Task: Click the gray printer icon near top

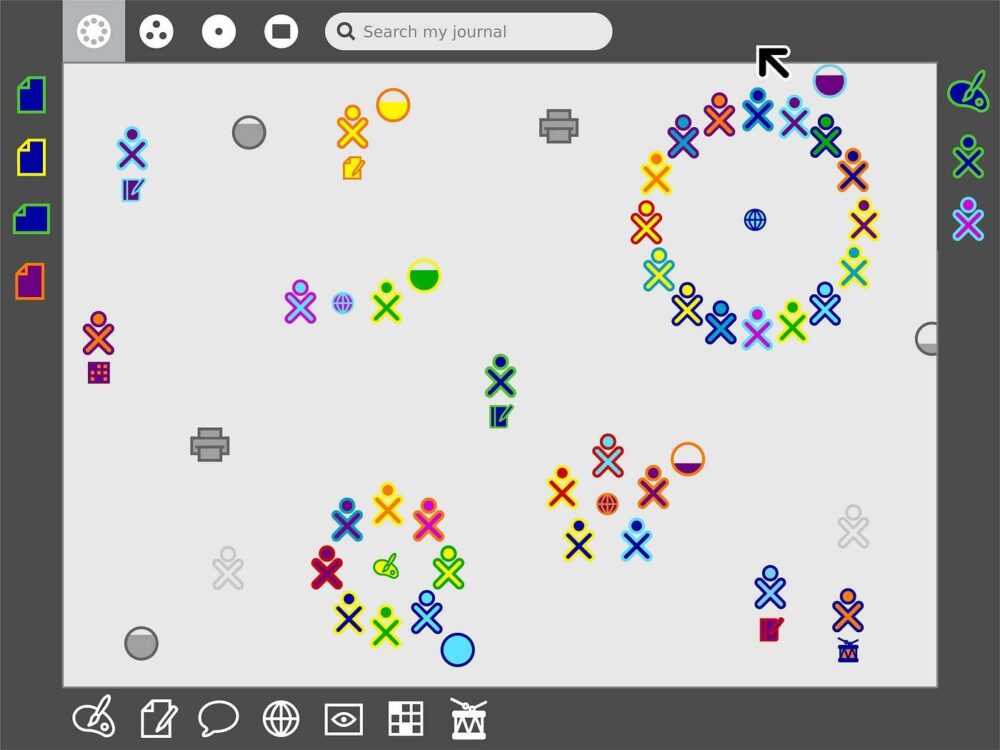Action: click(x=559, y=126)
